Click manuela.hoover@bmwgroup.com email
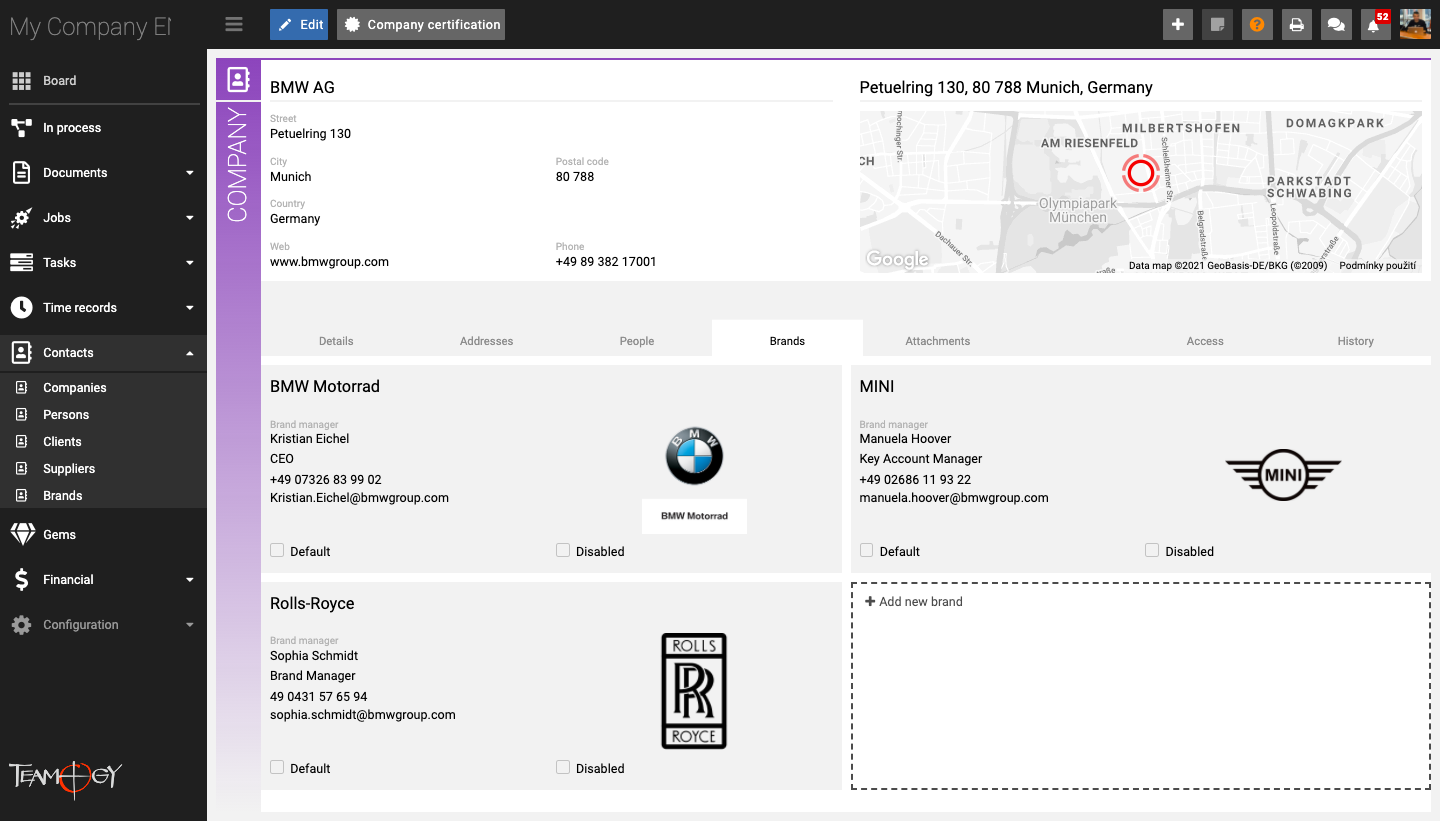The width and height of the screenshot is (1440, 821). point(954,498)
